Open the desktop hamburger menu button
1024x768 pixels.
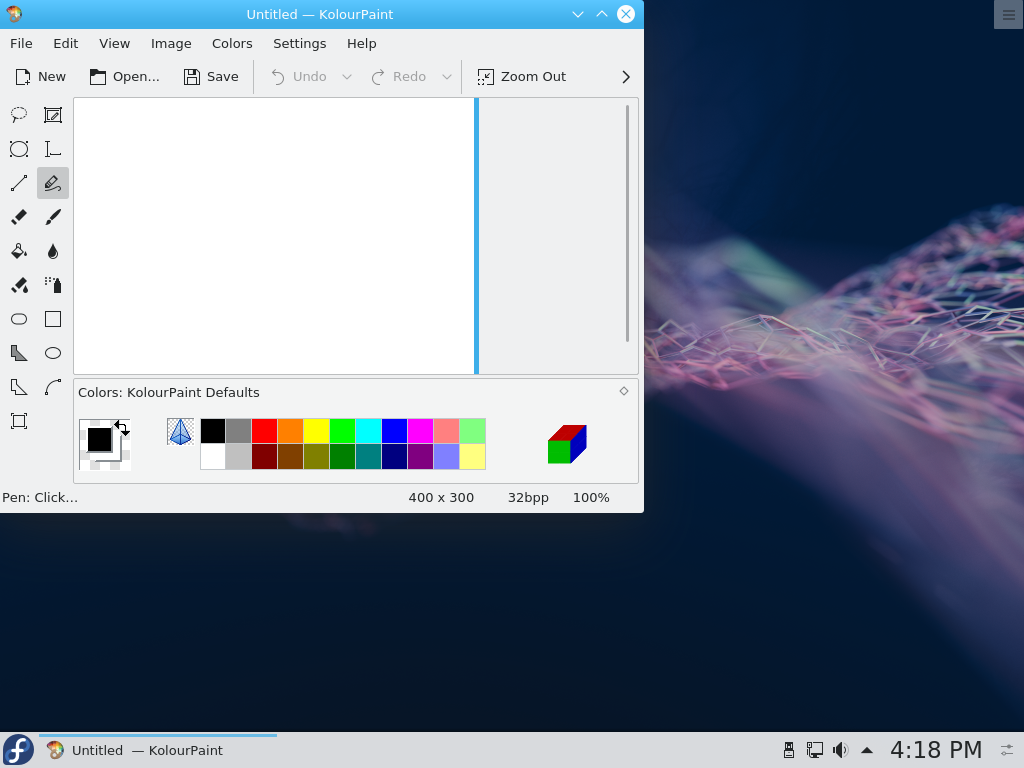tap(1008, 14)
